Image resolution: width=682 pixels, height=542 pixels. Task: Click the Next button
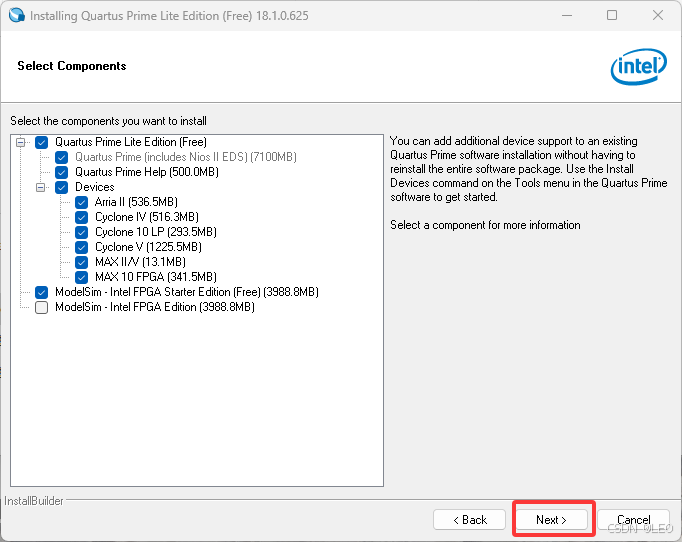551,519
